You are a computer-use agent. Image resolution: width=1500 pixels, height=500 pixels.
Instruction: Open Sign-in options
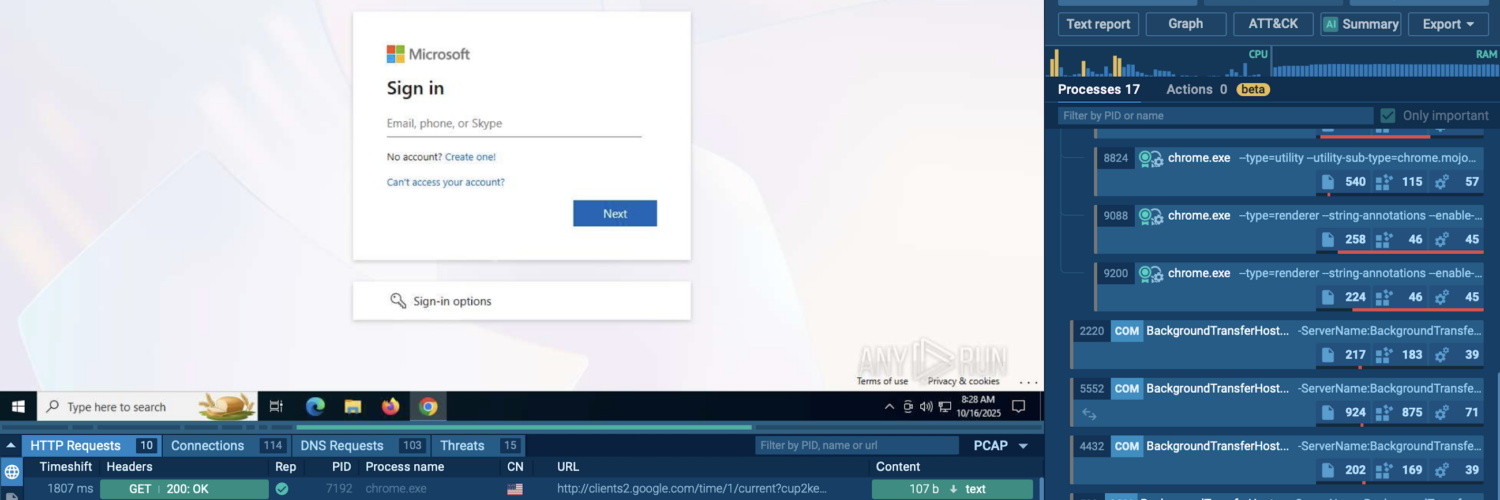pos(522,301)
